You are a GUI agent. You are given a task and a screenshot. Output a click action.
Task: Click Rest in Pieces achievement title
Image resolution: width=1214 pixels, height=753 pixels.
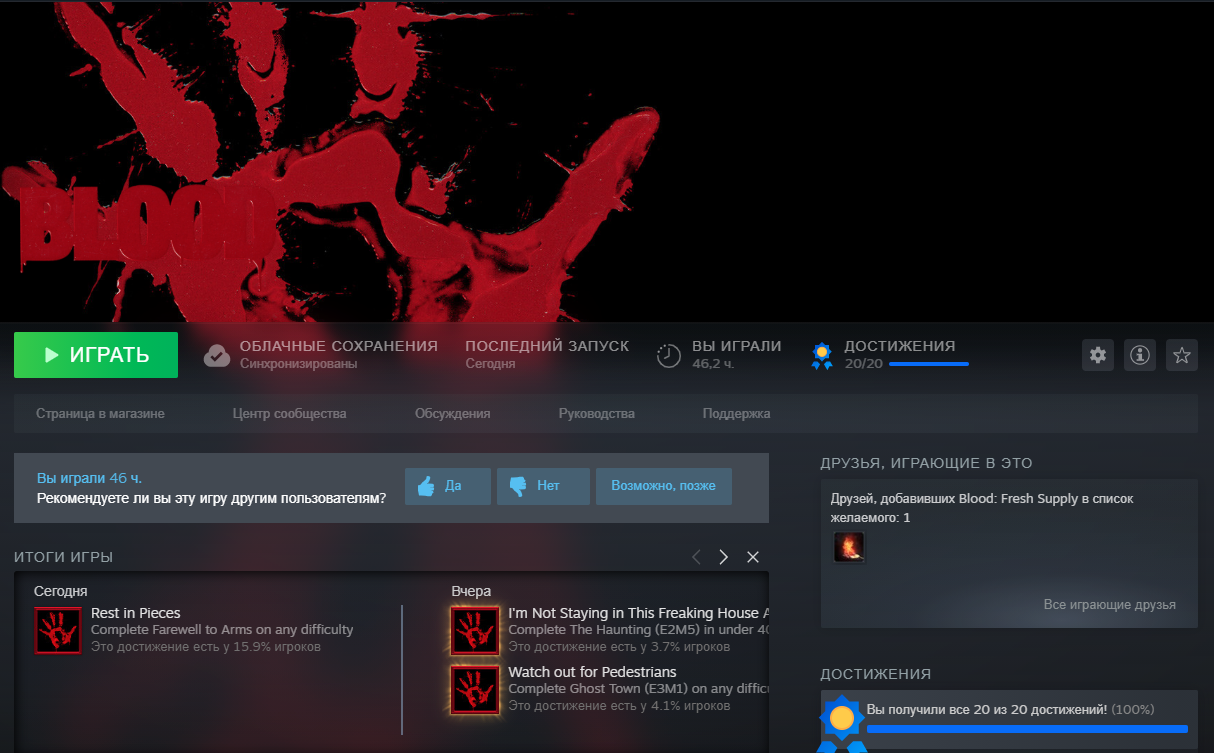click(136, 613)
